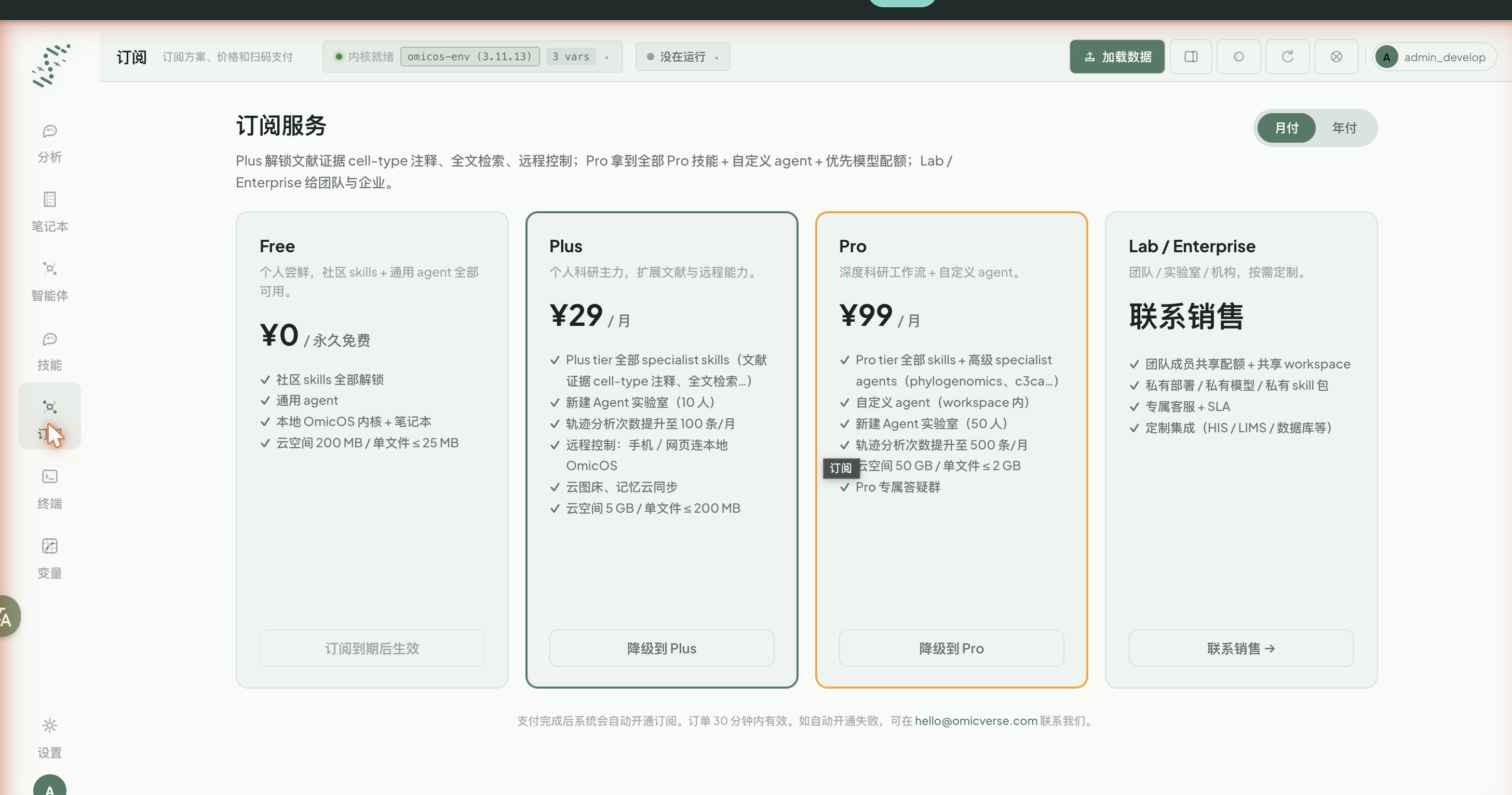Click 团队成员共享配额 + 共享 workspace line
The height and width of the screenshot is (795, 1512).
1247,364
